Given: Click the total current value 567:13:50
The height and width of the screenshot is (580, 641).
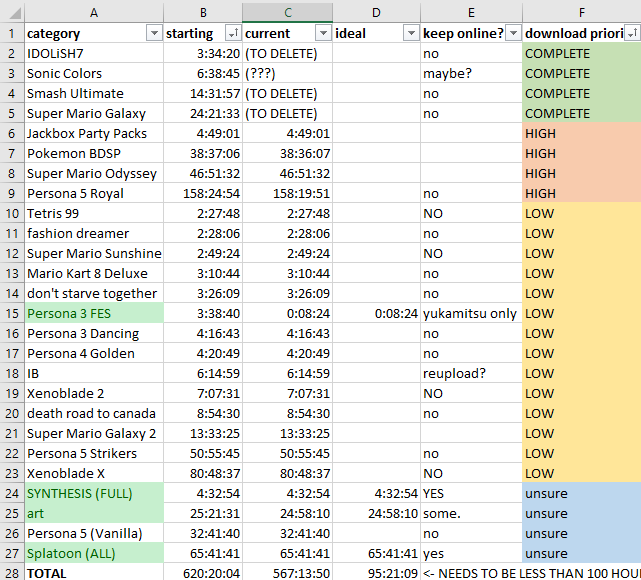Looking at the screenshot, I should (x=287, y=573).
